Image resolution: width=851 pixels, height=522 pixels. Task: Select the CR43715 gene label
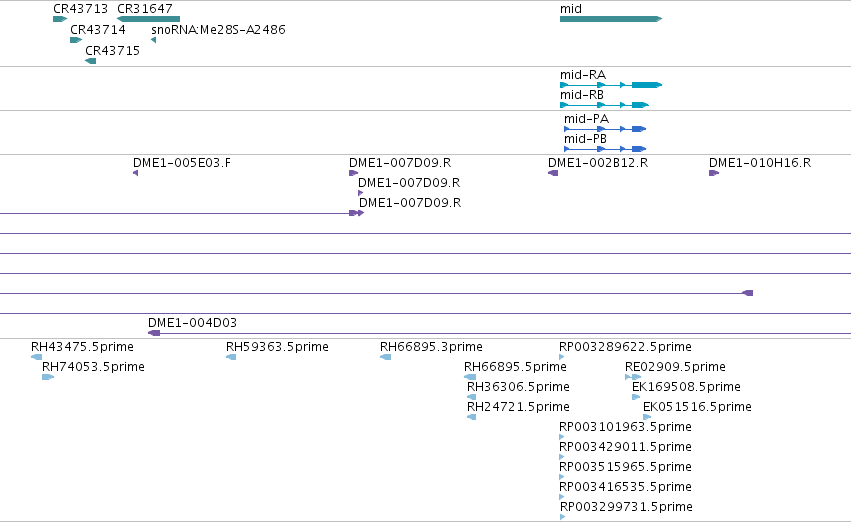click(x=112, y=50)
